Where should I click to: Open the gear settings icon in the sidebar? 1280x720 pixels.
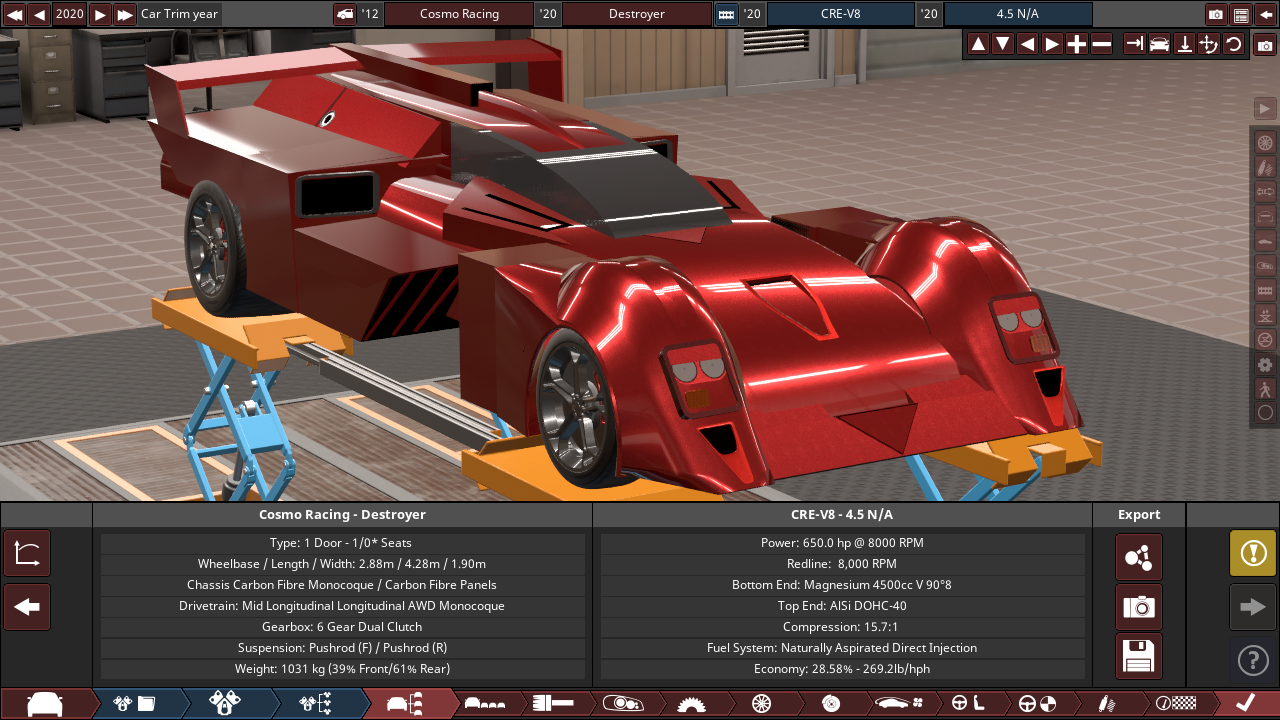tap(1265, 365)
